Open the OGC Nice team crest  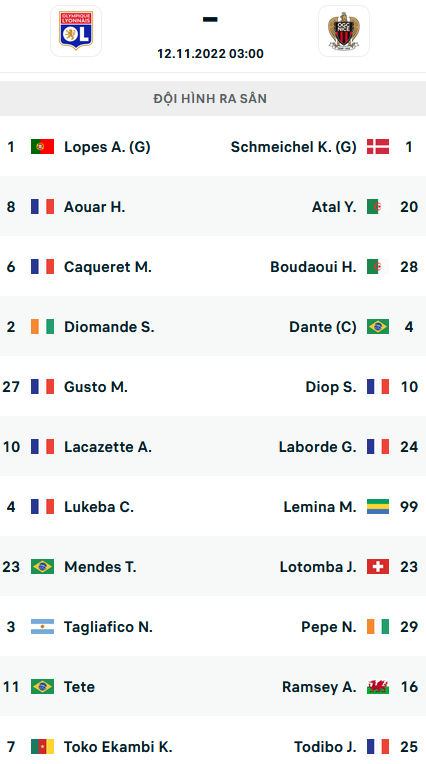tap(344, 31)
